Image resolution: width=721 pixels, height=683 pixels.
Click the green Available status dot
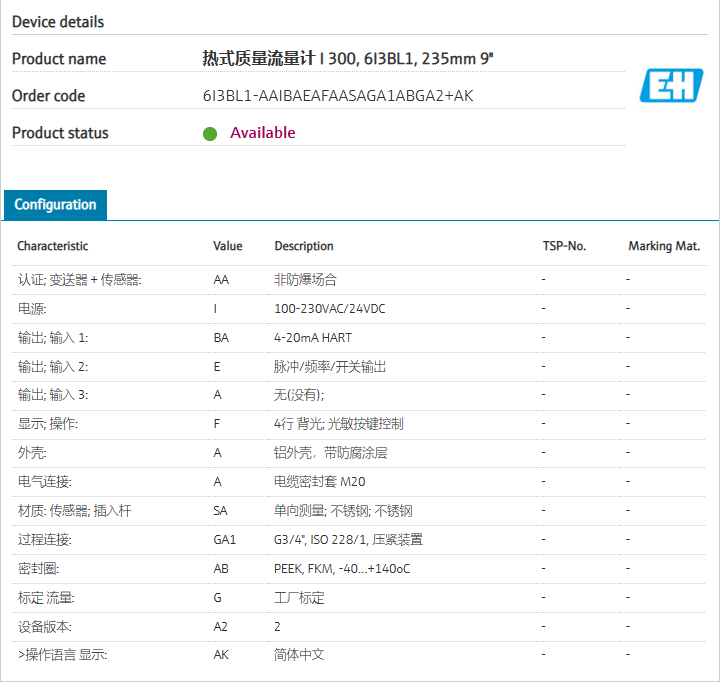click(210, 134)
